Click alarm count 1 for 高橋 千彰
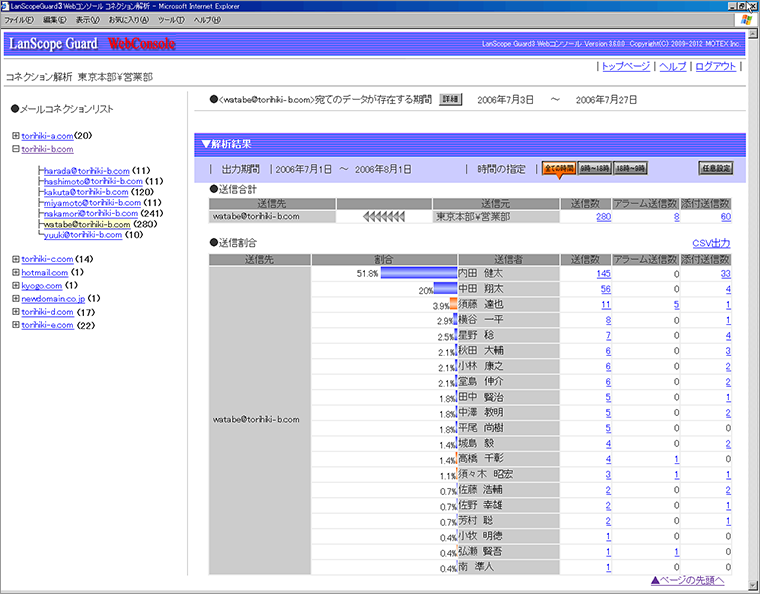Viewport: 760px width, 594px height. point(677,459)
